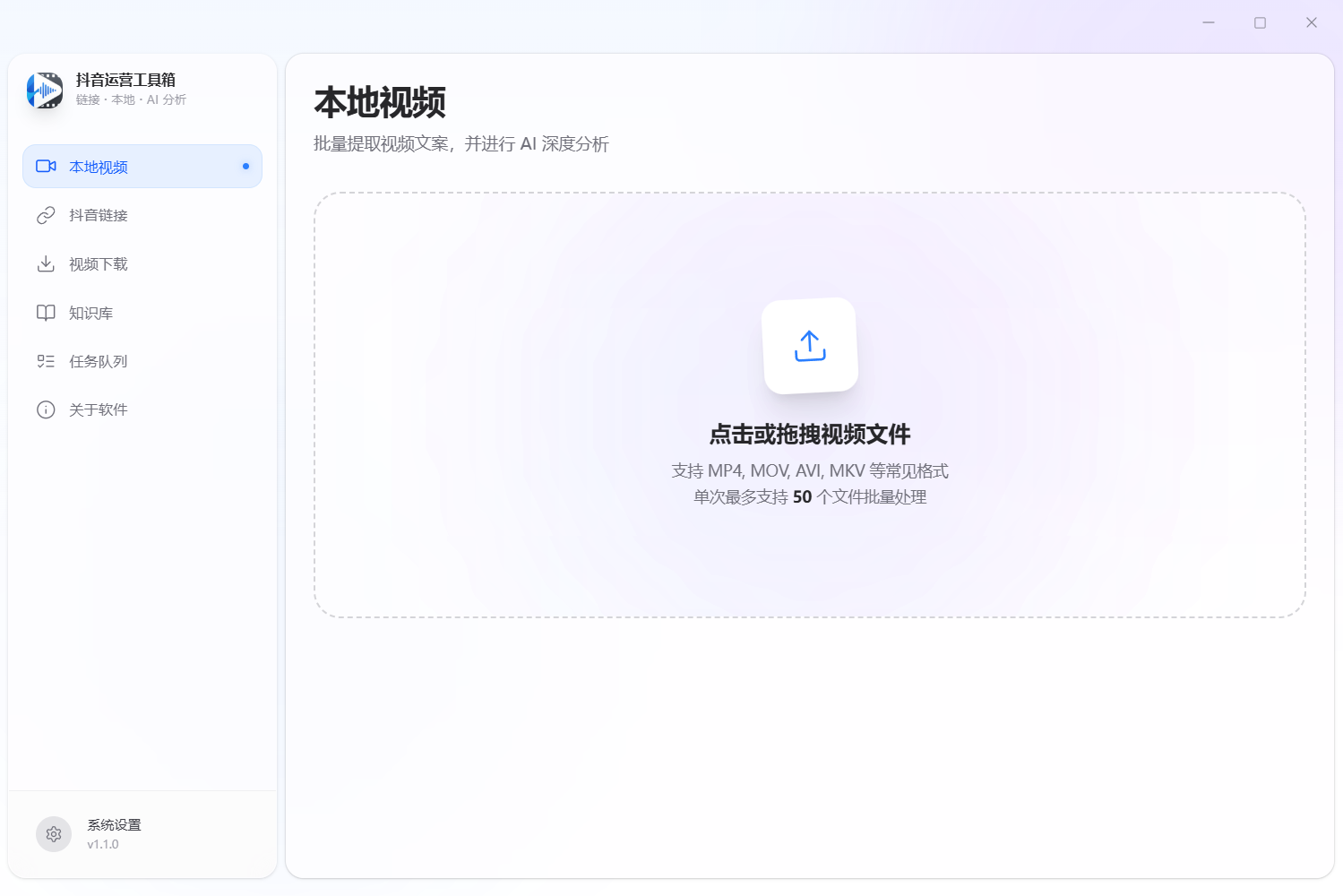The height and width of the screenshot is (896, 1343).
Task: Show the 任务队列 page
Action: [x=99, y=362]
